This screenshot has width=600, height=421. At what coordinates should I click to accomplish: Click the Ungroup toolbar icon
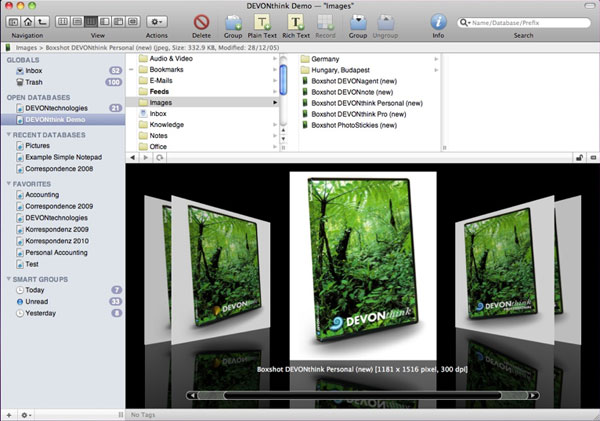(385, 21)
